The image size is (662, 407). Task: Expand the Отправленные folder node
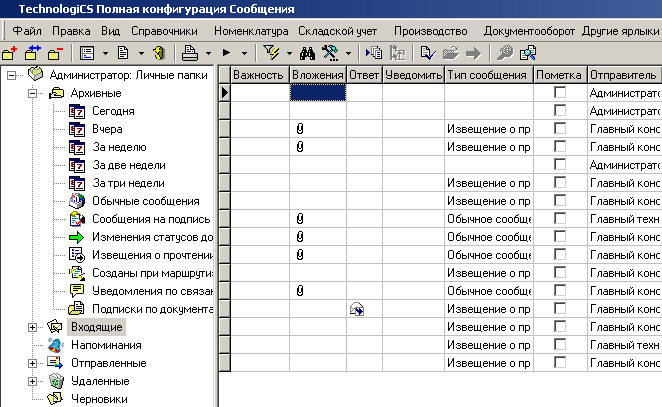[x=33, y=364]
